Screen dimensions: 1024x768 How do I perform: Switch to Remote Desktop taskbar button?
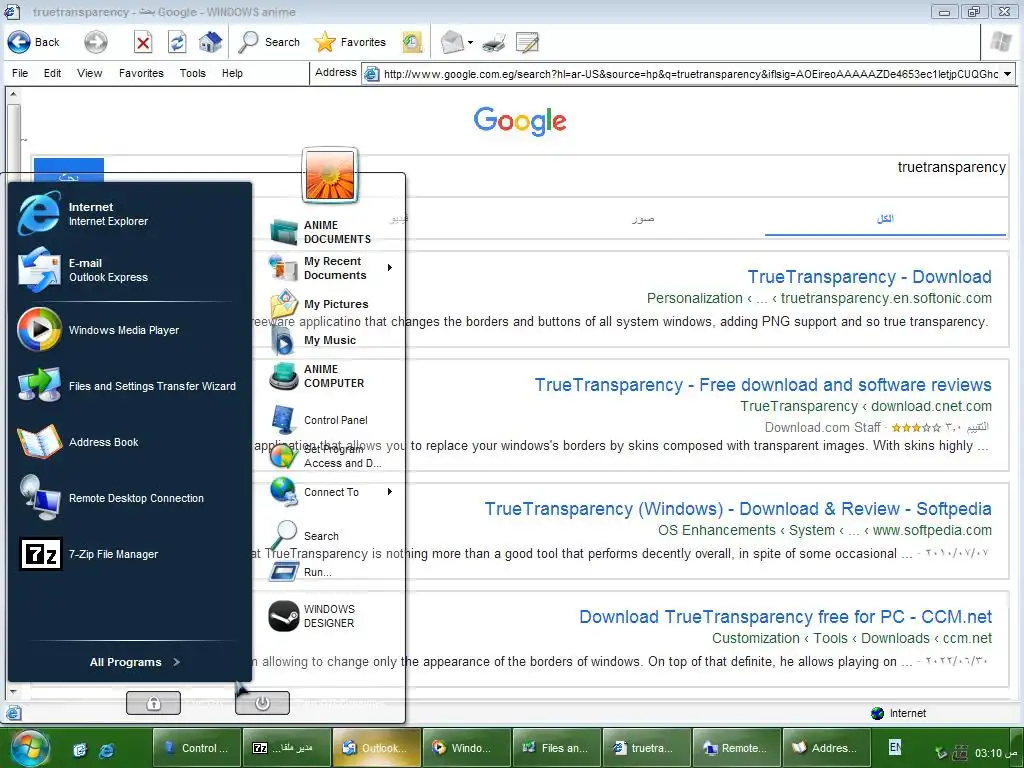click(735, 748)
